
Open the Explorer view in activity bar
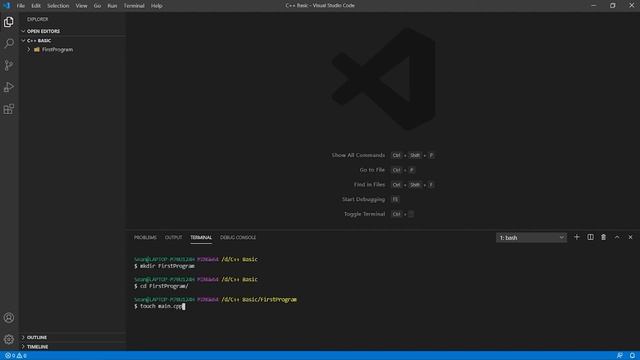9,22
